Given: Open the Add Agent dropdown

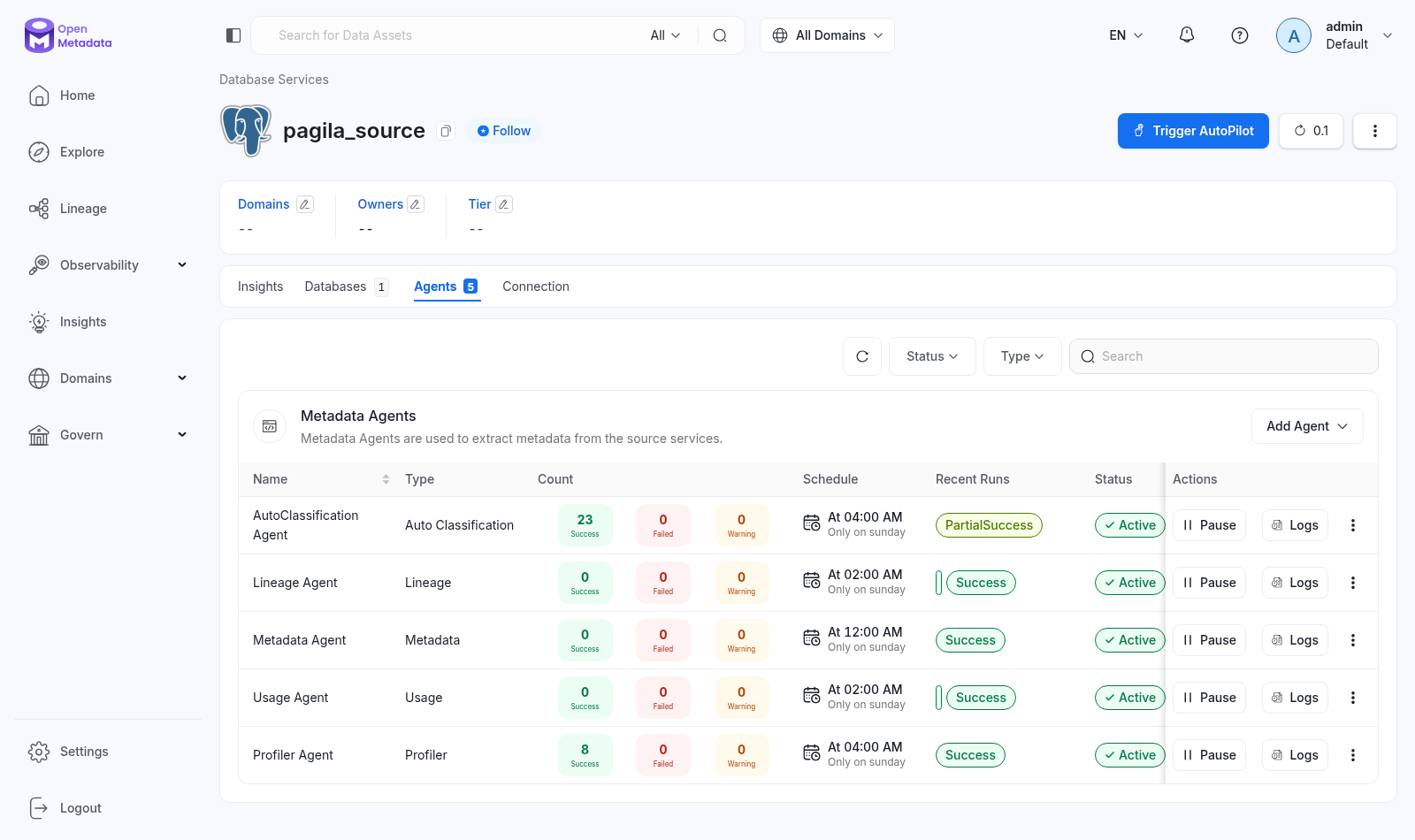Looking at the screenshot, I should (1307, 426).
